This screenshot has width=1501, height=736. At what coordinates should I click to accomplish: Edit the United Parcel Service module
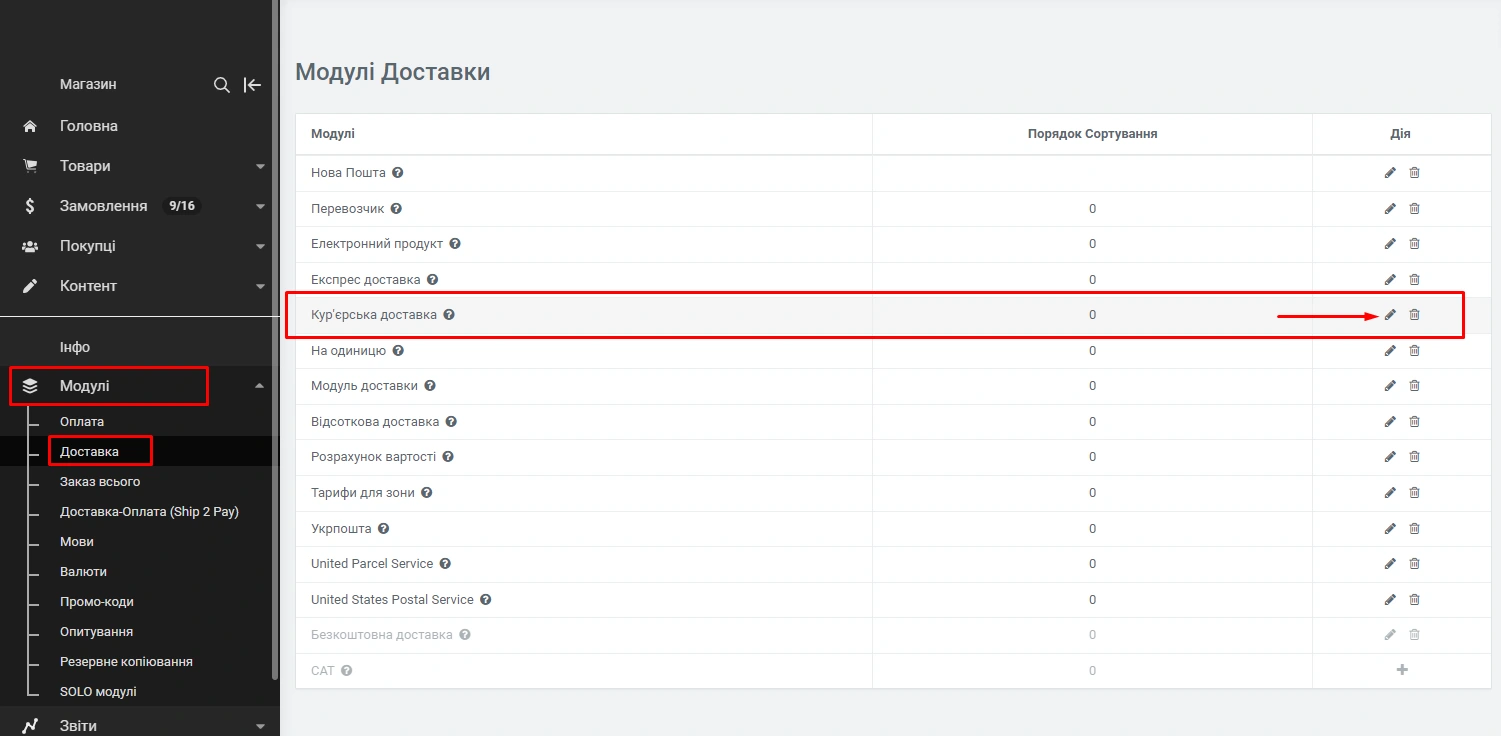[x=1390, y=564]
